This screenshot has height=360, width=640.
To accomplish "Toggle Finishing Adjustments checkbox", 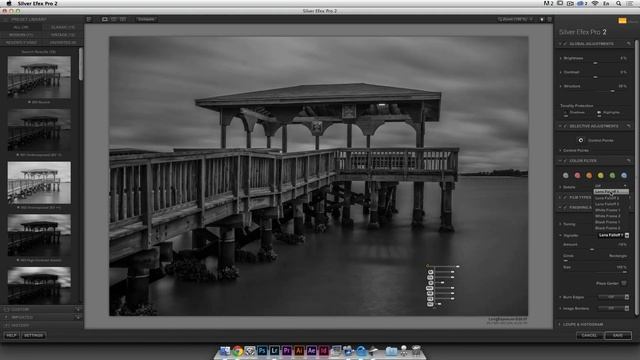I will pyautogui.click(x=566, y=207).
